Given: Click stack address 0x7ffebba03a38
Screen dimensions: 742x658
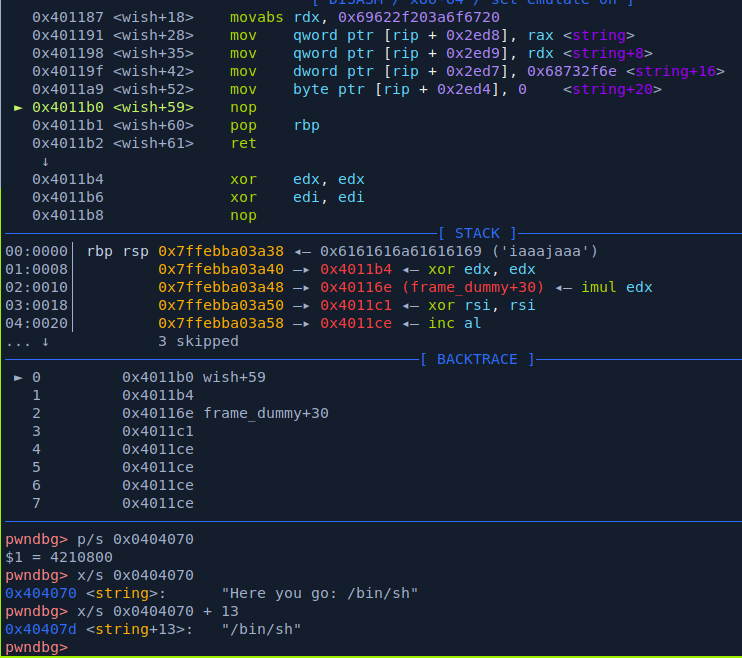Looking at the screenshot, I should click(221, 251).
